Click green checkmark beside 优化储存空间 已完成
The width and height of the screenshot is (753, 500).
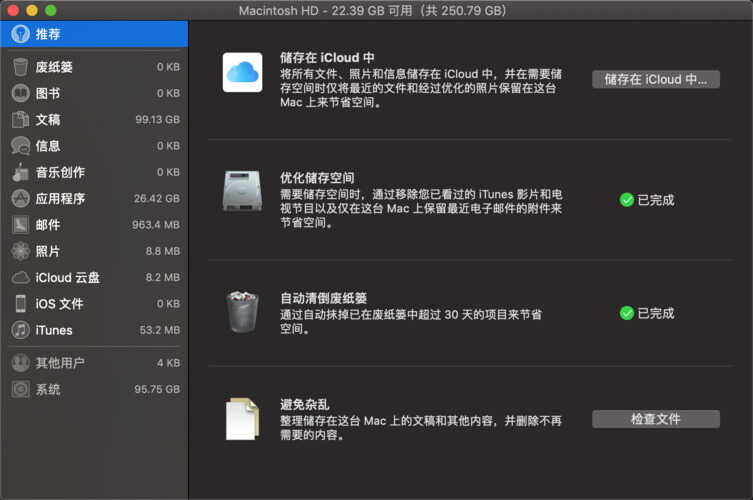[627, 200]
